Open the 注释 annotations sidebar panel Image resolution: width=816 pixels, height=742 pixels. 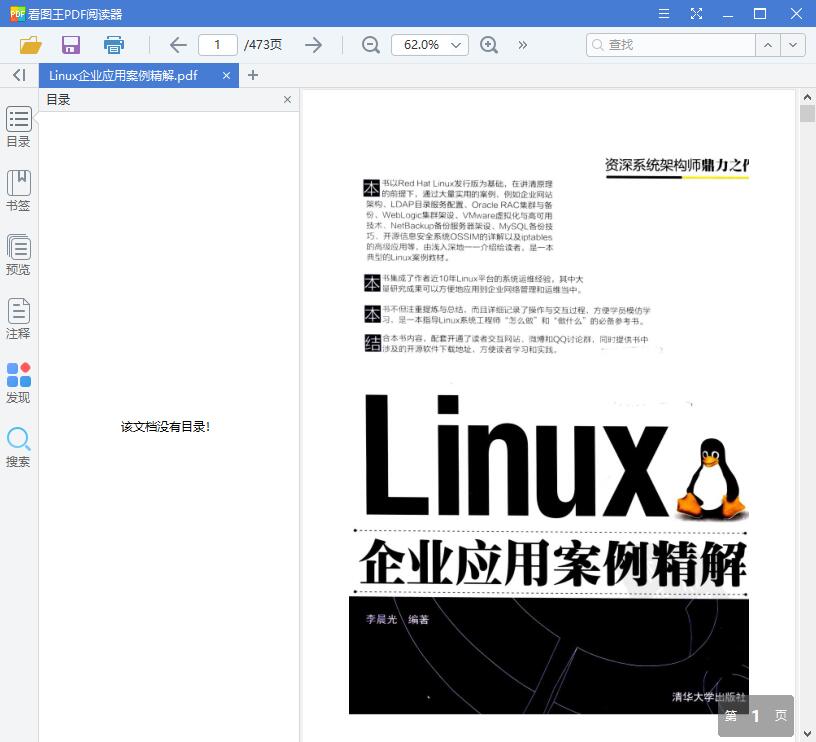coord(19,318)
